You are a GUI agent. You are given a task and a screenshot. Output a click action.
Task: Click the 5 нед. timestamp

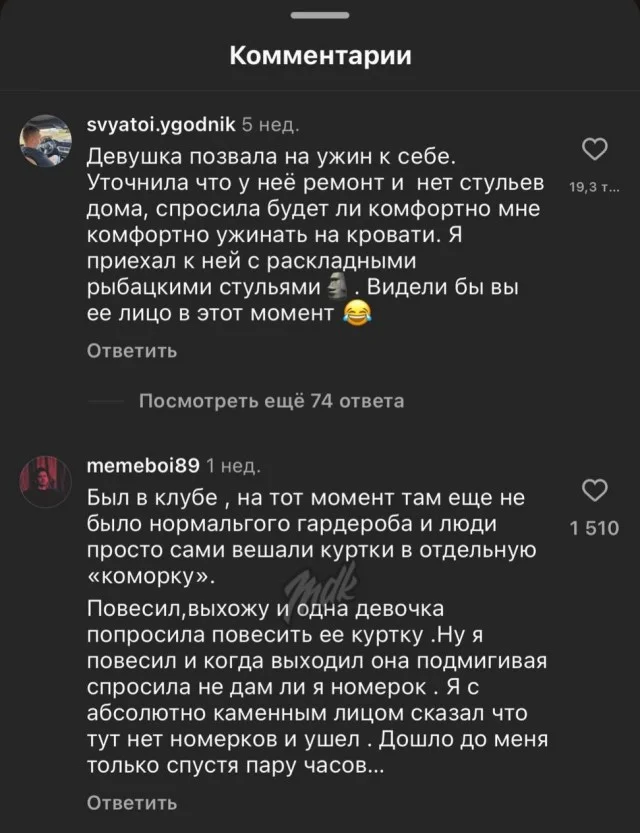click(270, 125)
